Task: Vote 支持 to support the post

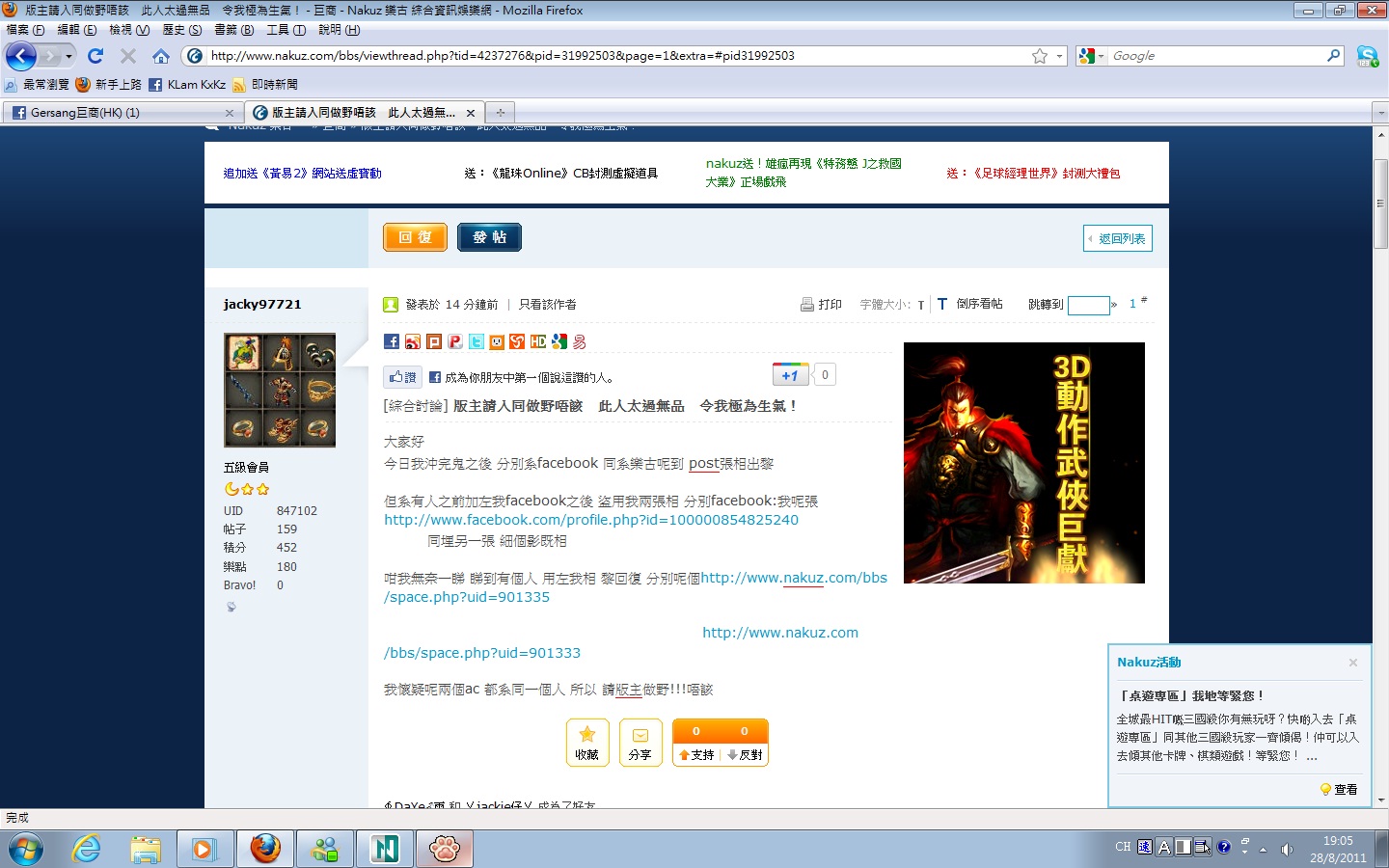Action: pos(696,755)
